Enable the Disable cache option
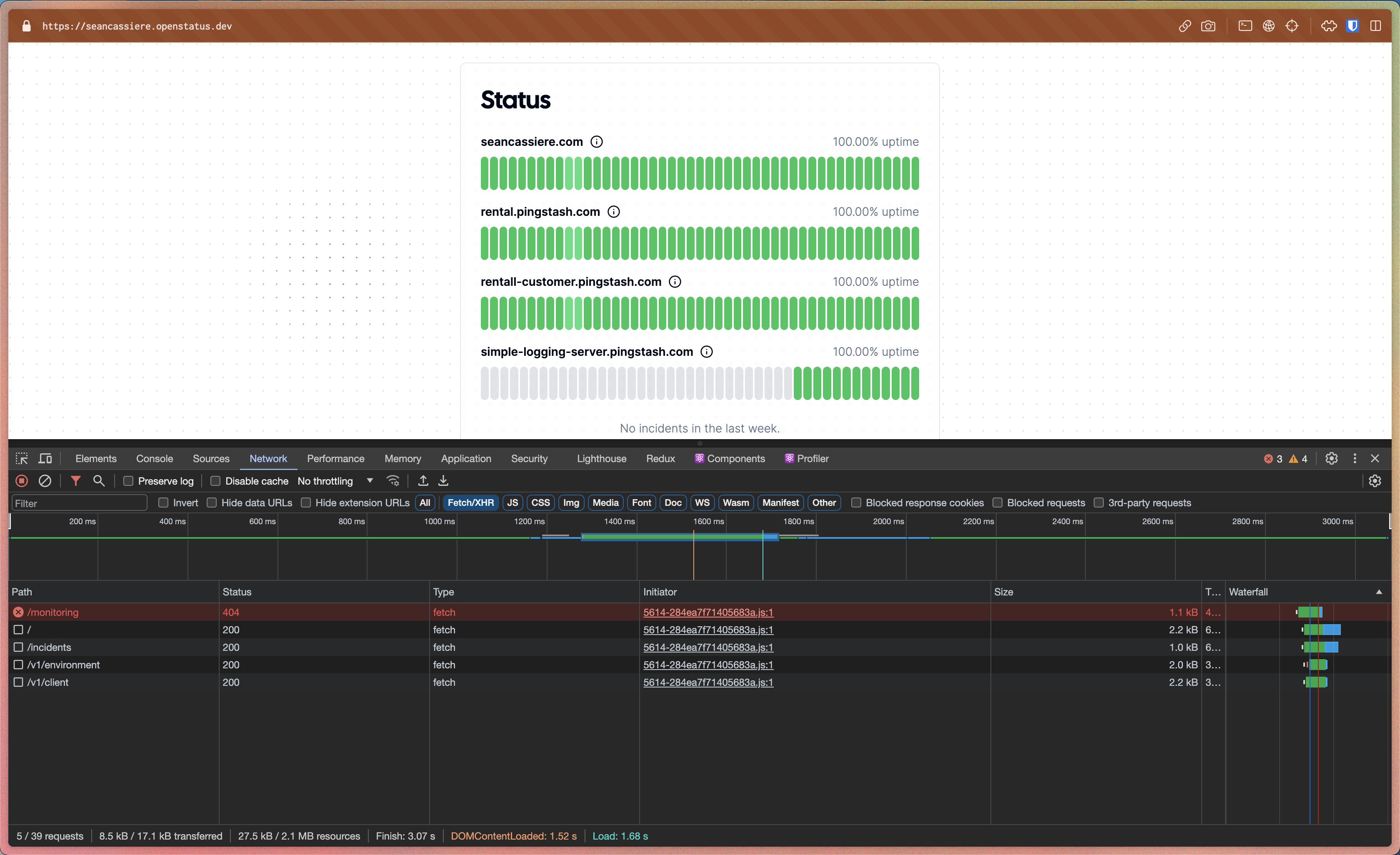 pyautogui.click(x=216, y=480)
